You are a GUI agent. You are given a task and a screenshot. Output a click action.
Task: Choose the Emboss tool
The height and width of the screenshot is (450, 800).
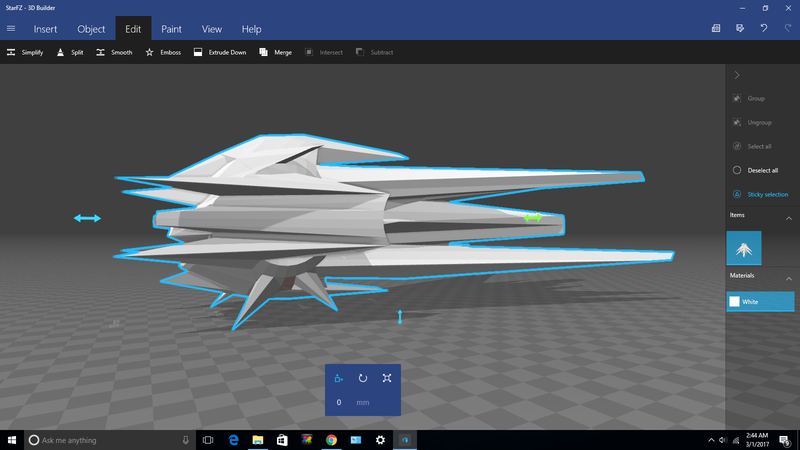163,52
